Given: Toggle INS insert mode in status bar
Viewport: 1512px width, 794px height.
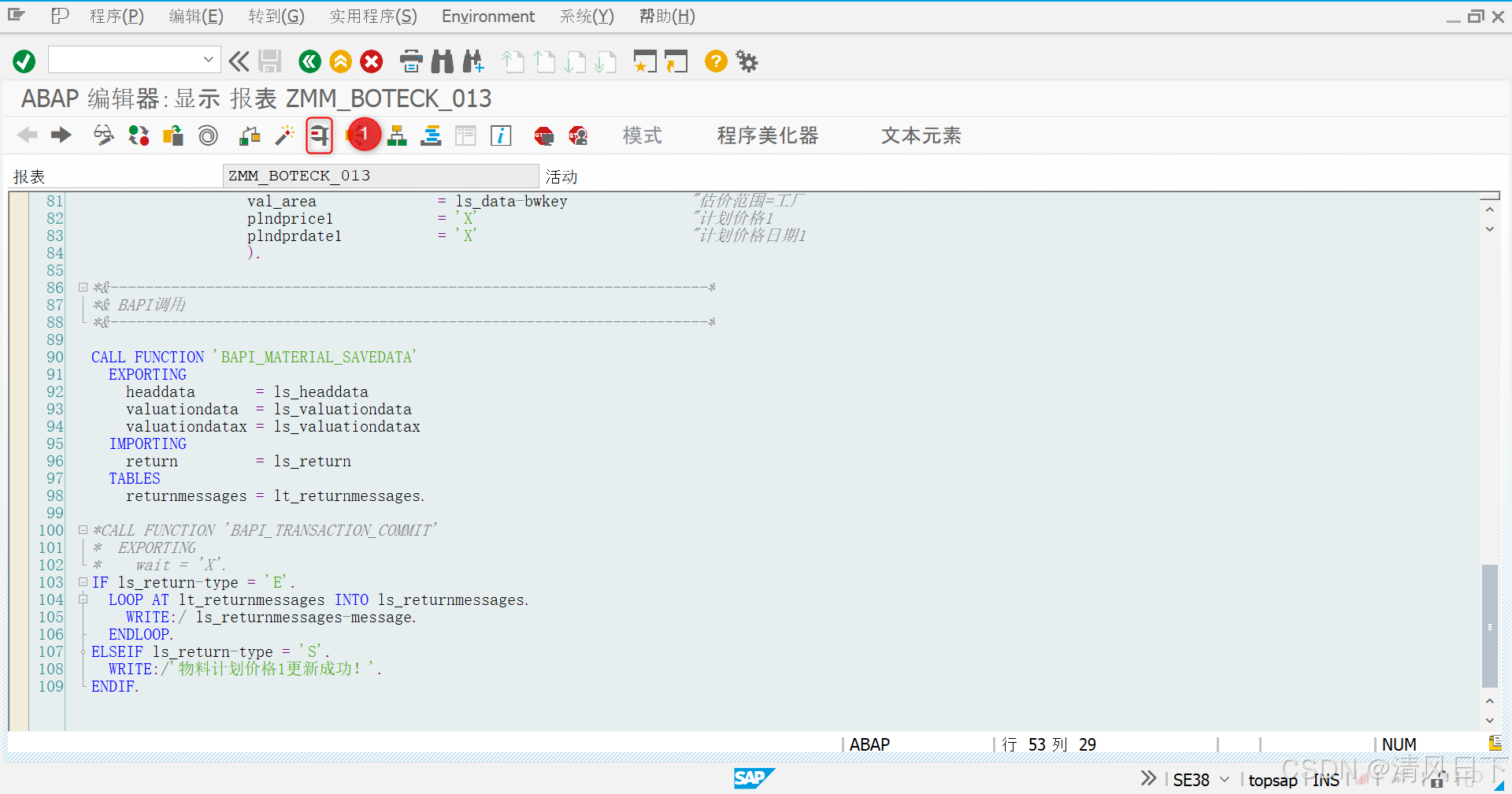Looking at the screenshot, I should pyautogui.click(x=1326, y=780).
